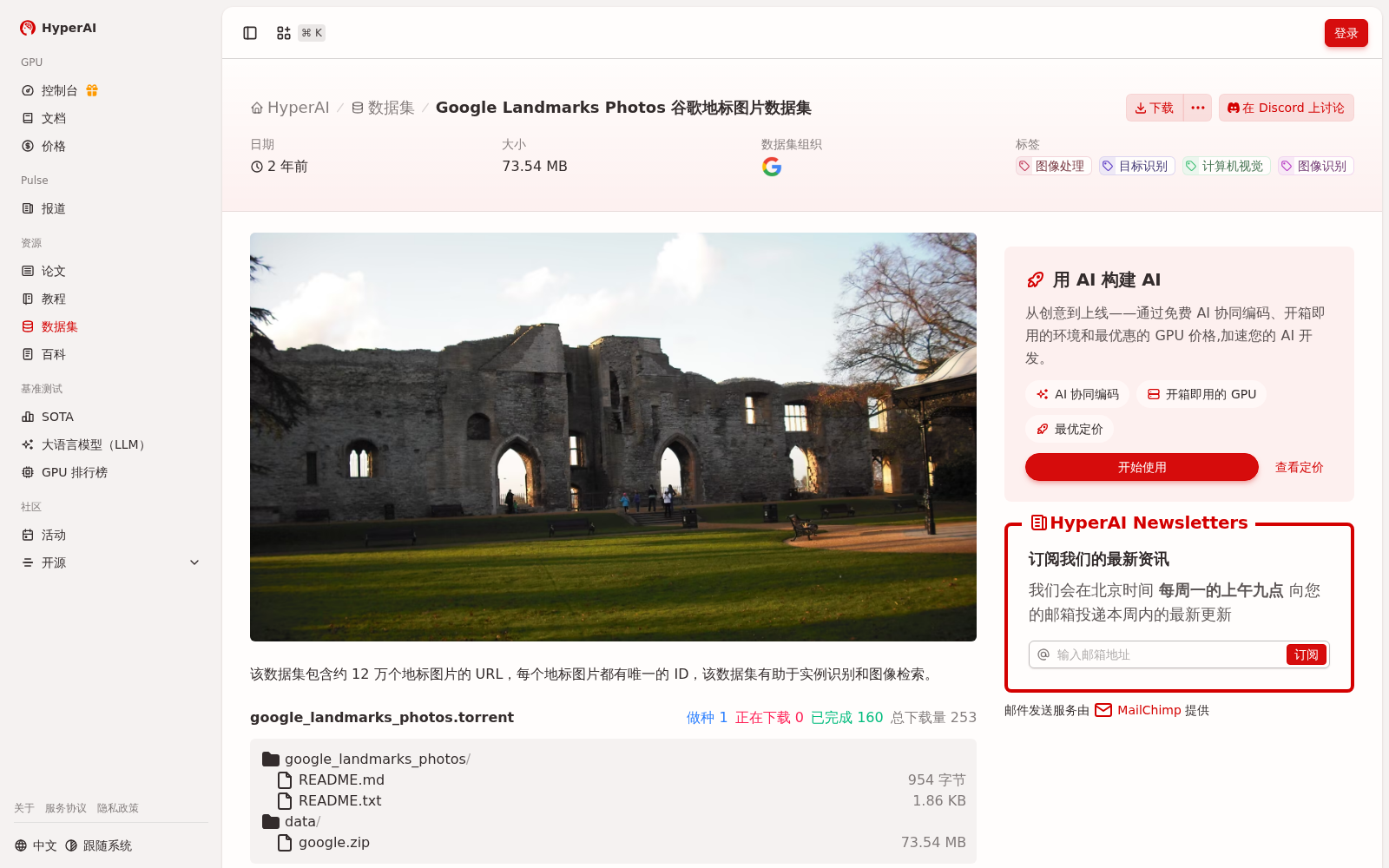Select the 图像识别 tag
This screenshot has width=1389, height=868.
(1315, 166)
